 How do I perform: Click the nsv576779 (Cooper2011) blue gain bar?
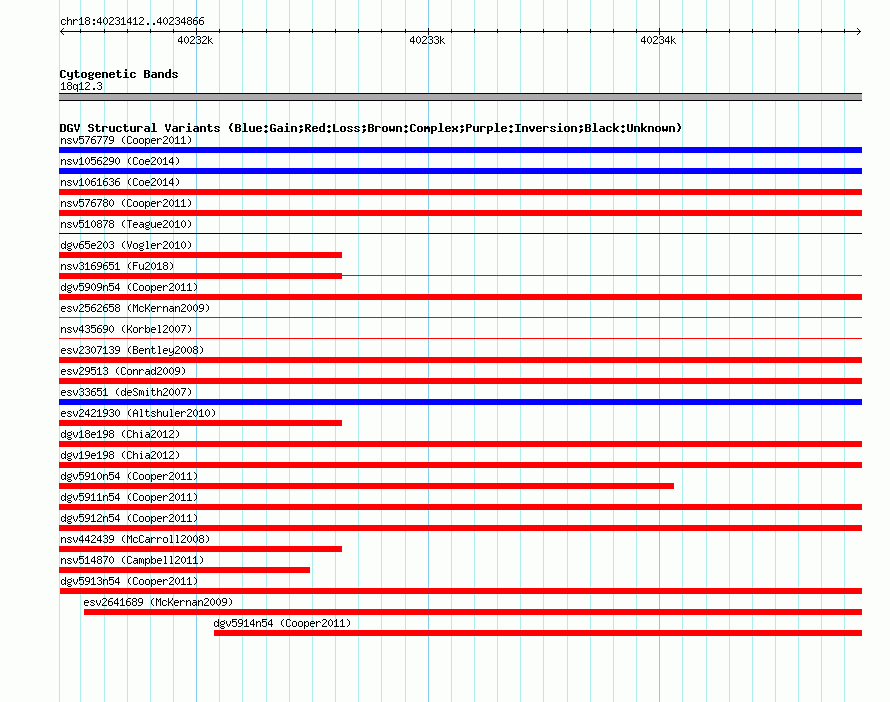click(x=460, y=150)
